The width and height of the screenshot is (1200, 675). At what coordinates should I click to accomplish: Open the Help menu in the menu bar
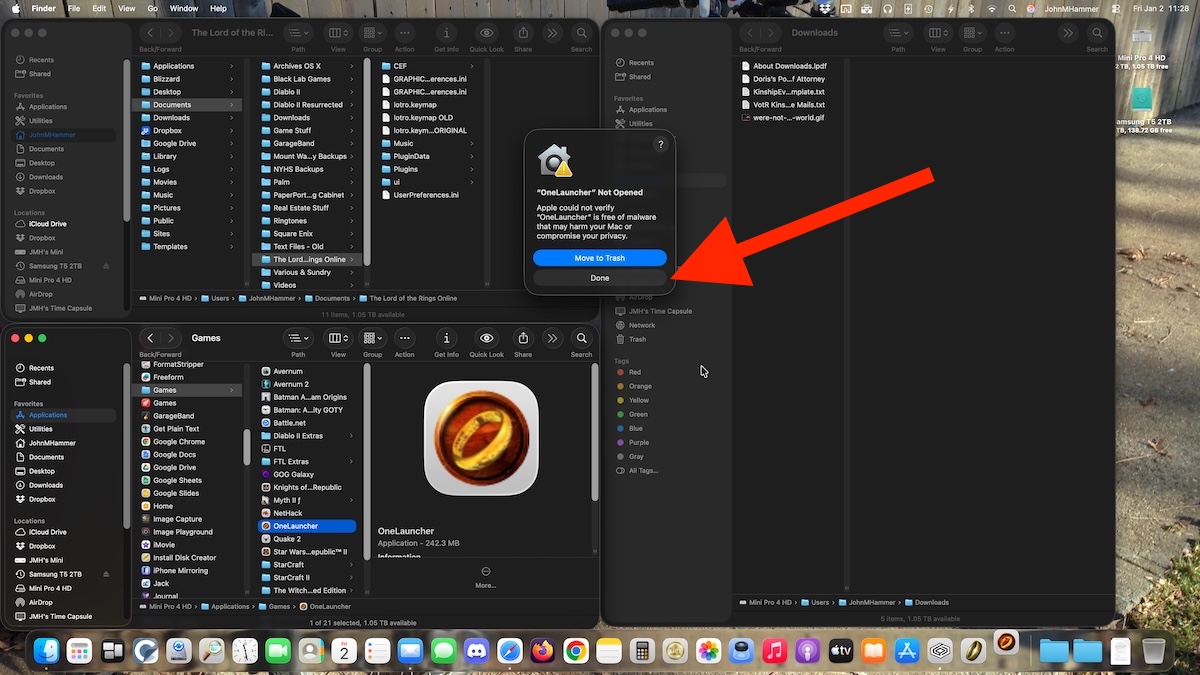[218, 8]
